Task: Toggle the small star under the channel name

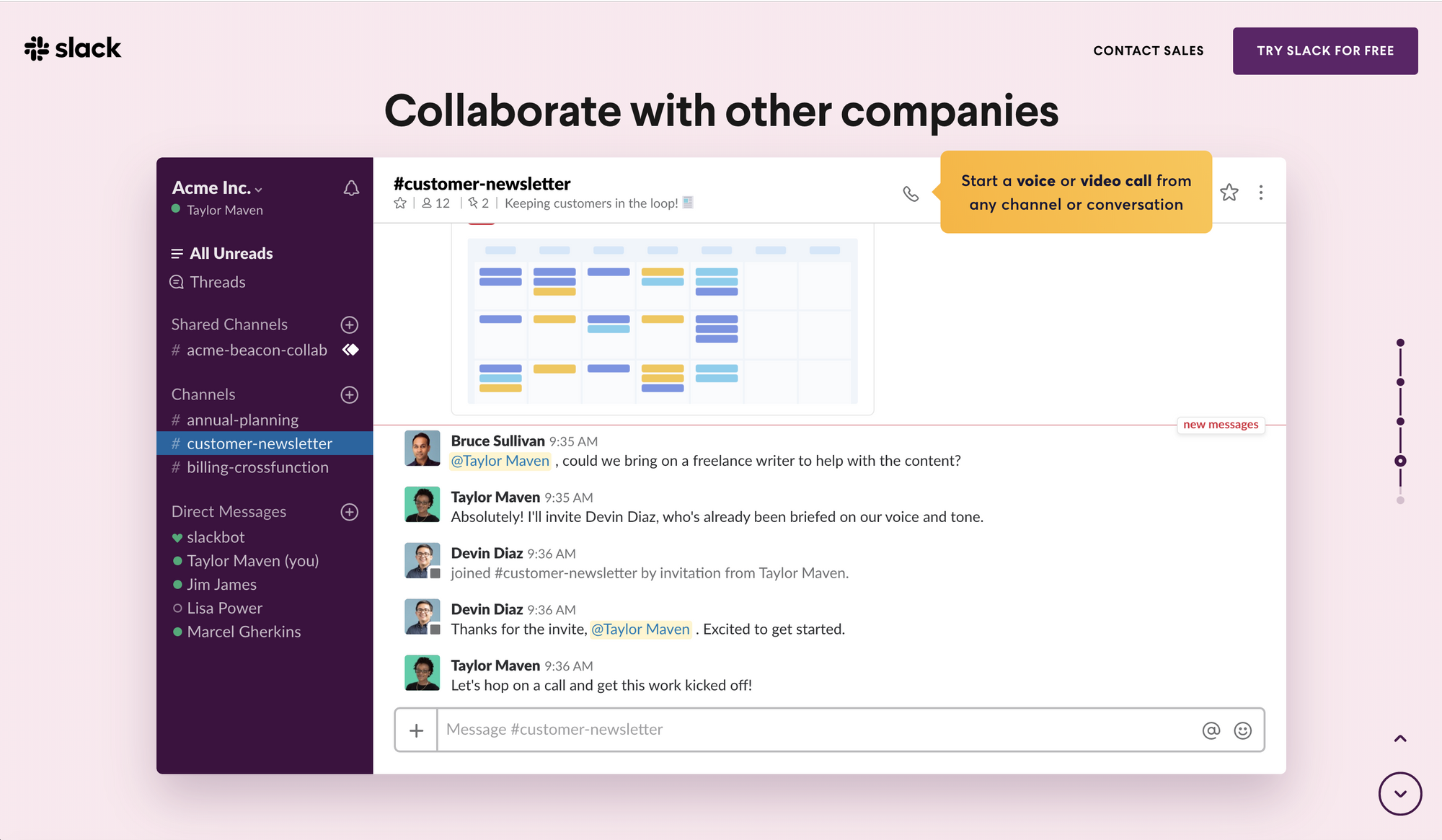Action: (400, 203)
